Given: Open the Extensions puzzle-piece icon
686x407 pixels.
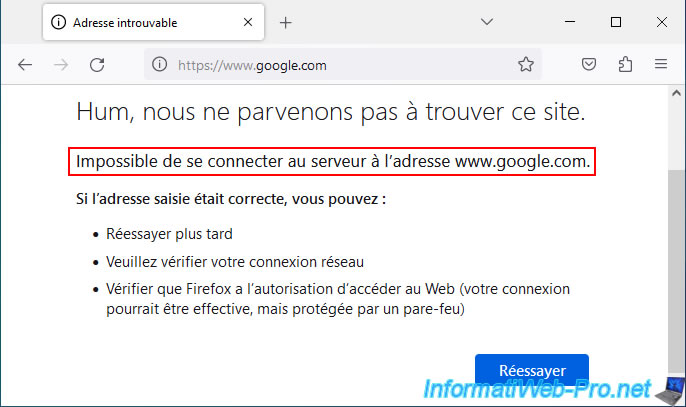Looking at the screenshot, I should (625, 64).
